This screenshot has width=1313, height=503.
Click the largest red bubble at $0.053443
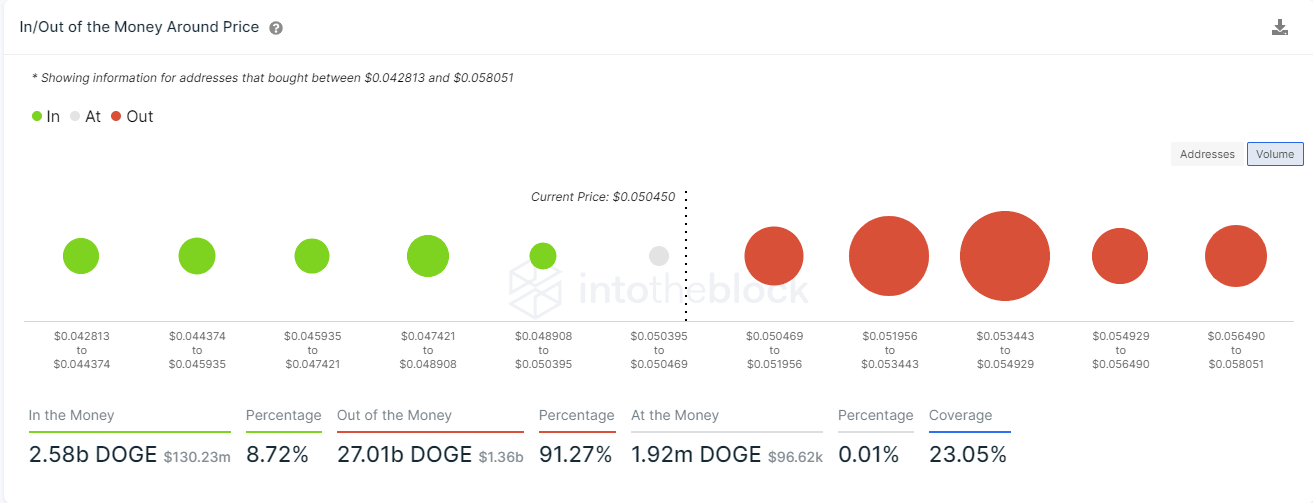click(x=1004, y=256)
